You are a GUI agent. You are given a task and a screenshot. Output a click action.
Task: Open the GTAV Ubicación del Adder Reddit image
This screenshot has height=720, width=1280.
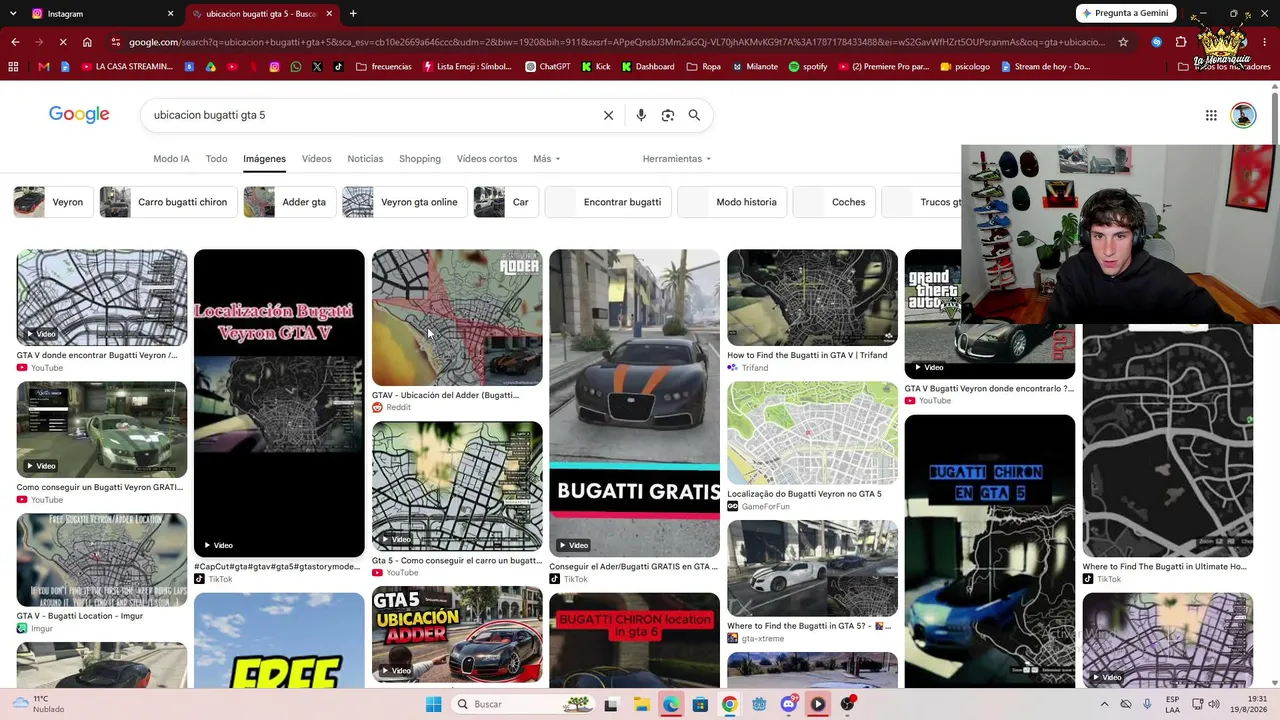pos(457,317)
